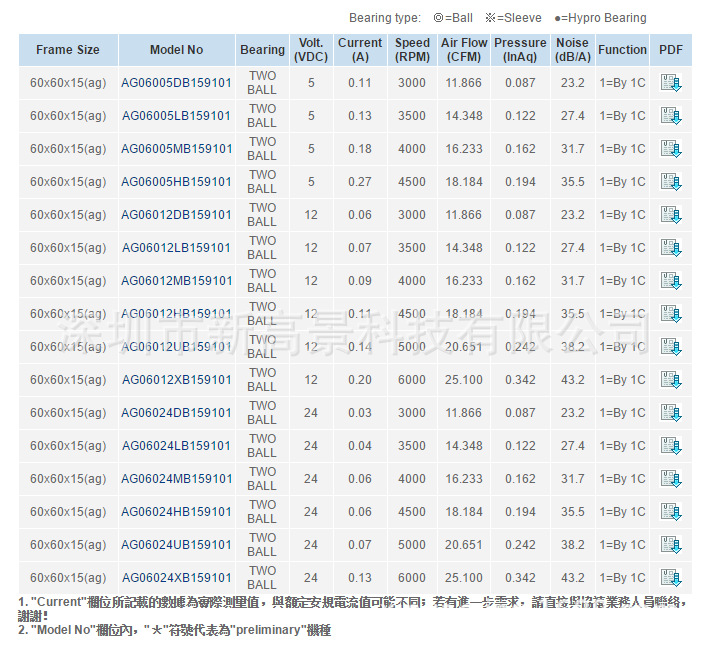Click the Volt. (VDC) column header
The height and width of the screenshot is (649, 708).
tap(311, 50)
